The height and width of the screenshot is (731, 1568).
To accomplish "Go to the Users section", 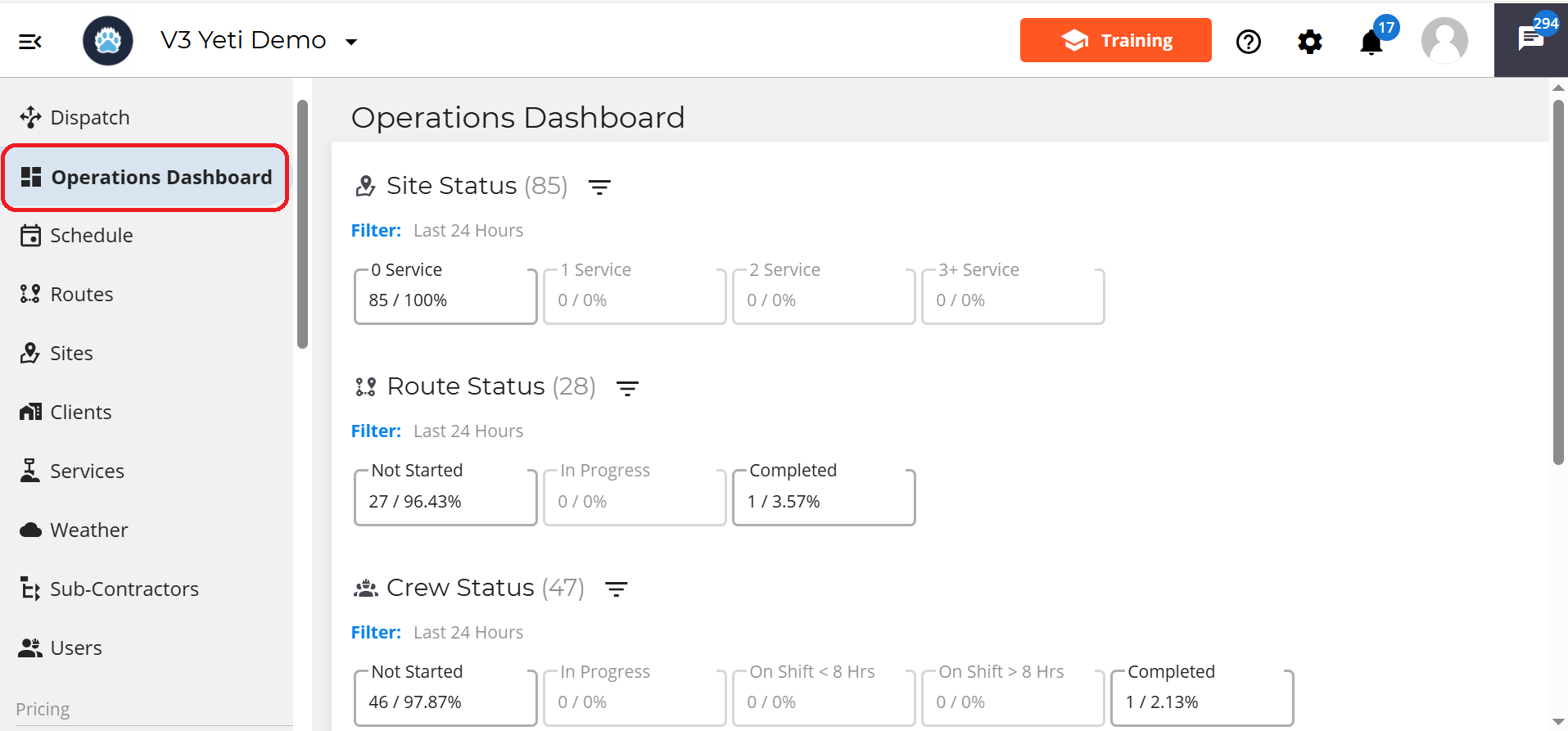I will [x=76, y=648].
